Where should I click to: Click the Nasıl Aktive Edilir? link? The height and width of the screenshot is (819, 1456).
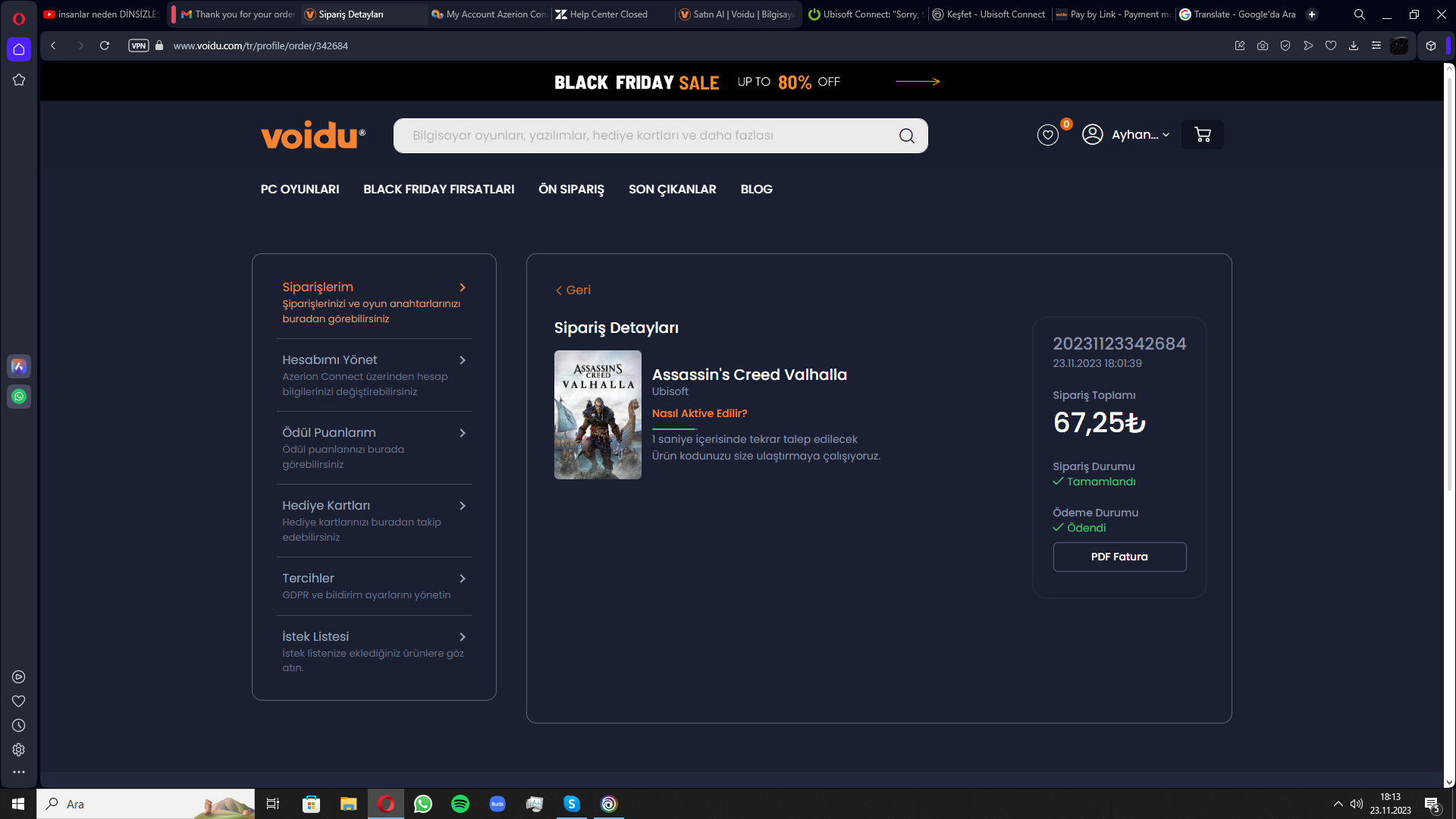tap(699, 413)
